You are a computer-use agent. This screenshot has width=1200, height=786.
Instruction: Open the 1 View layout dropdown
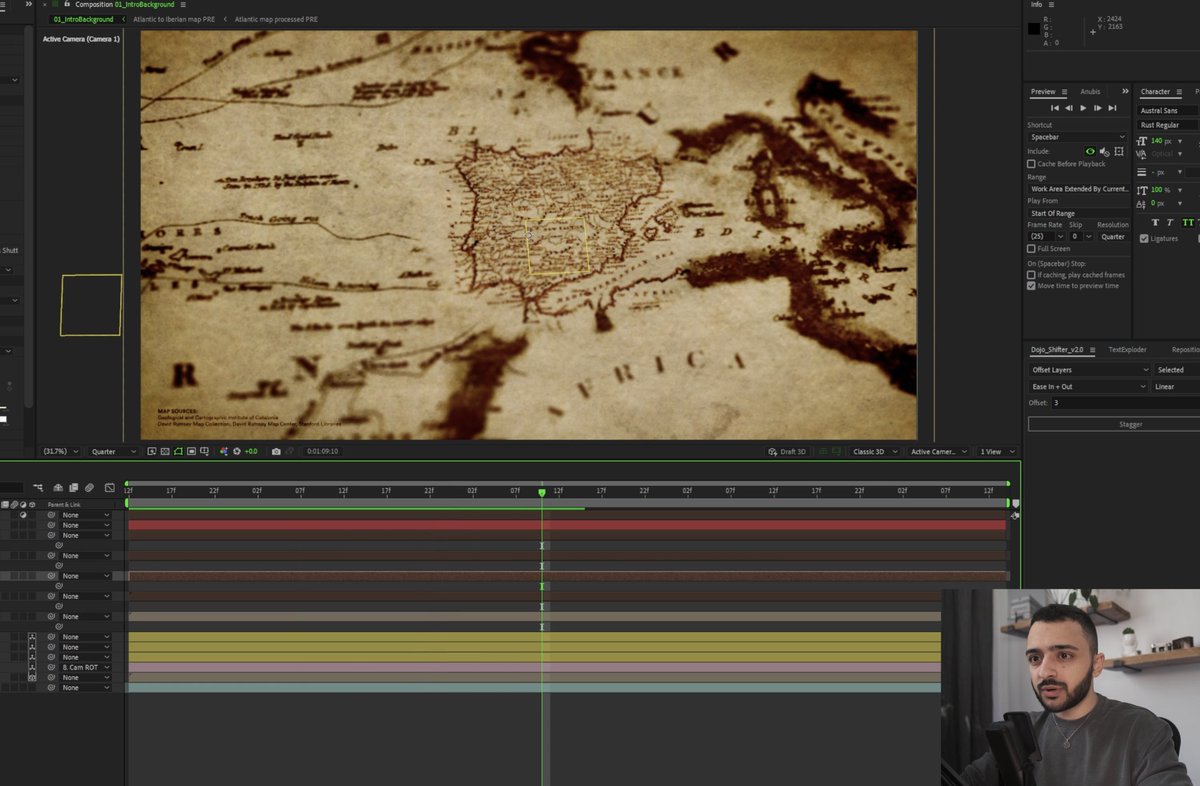click(x=996, y=452)
